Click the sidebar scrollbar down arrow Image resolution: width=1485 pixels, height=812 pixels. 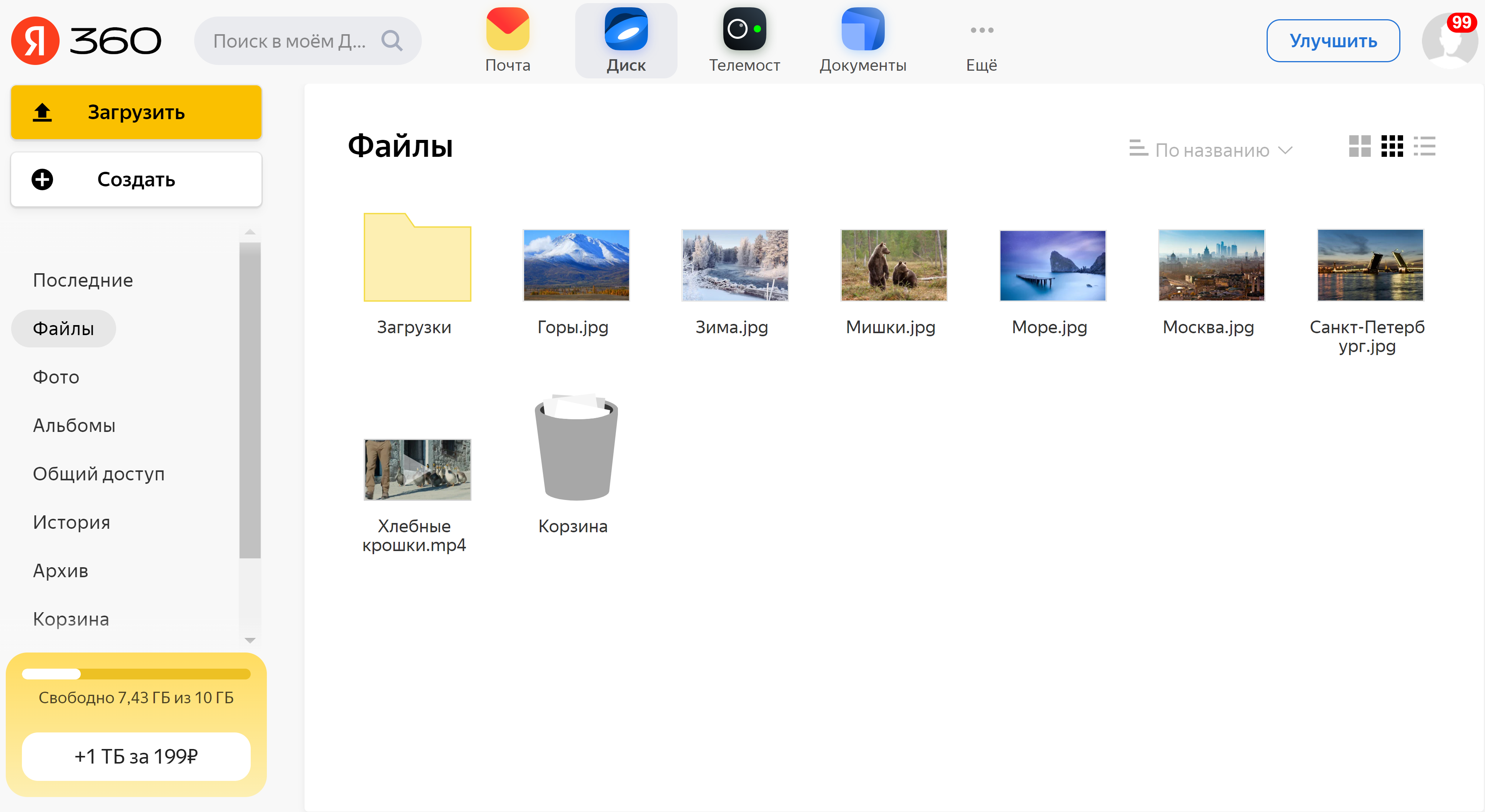[250, 640]
